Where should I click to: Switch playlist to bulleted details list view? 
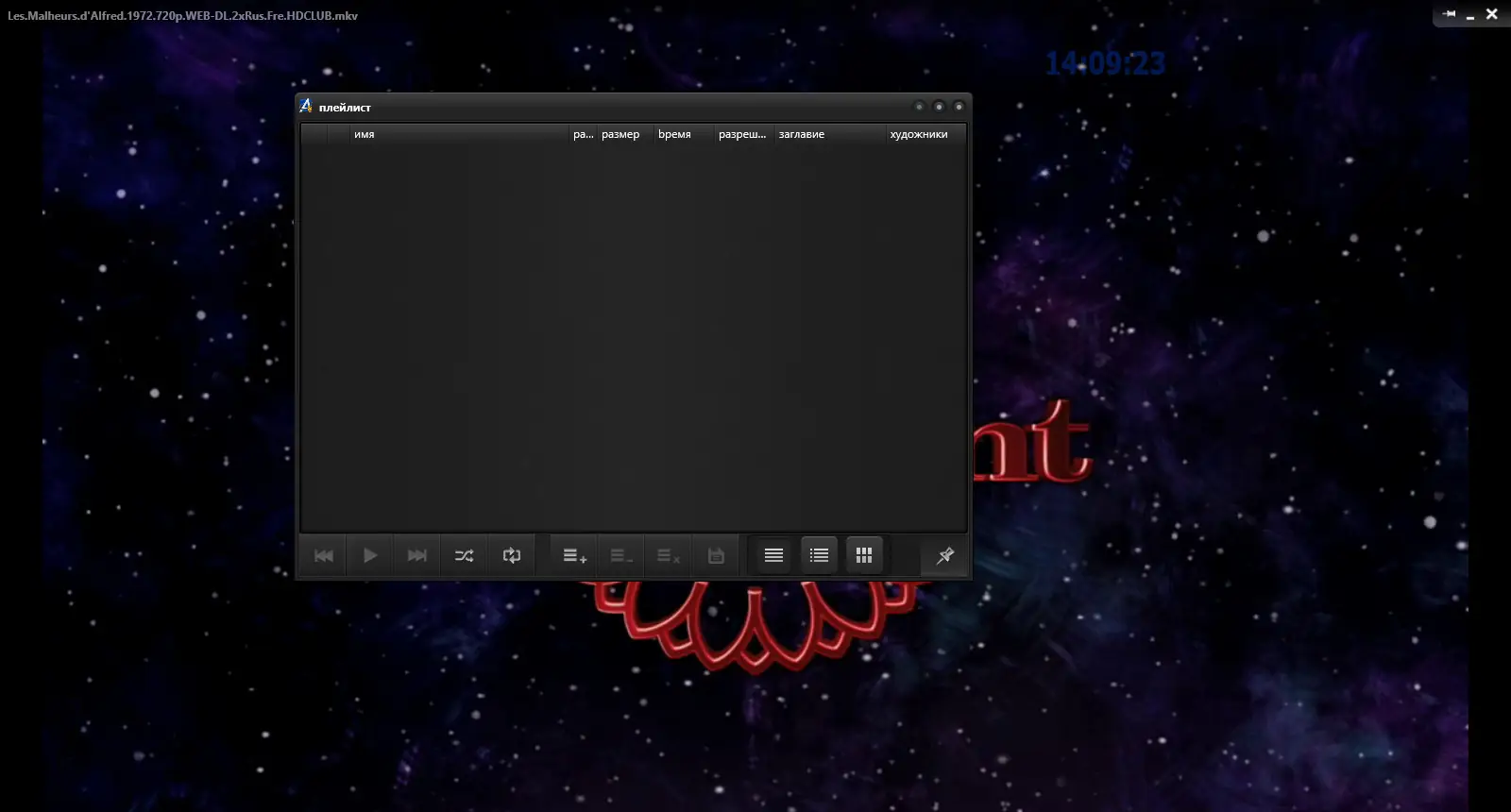pyautogui.click(x=819, y=555)
